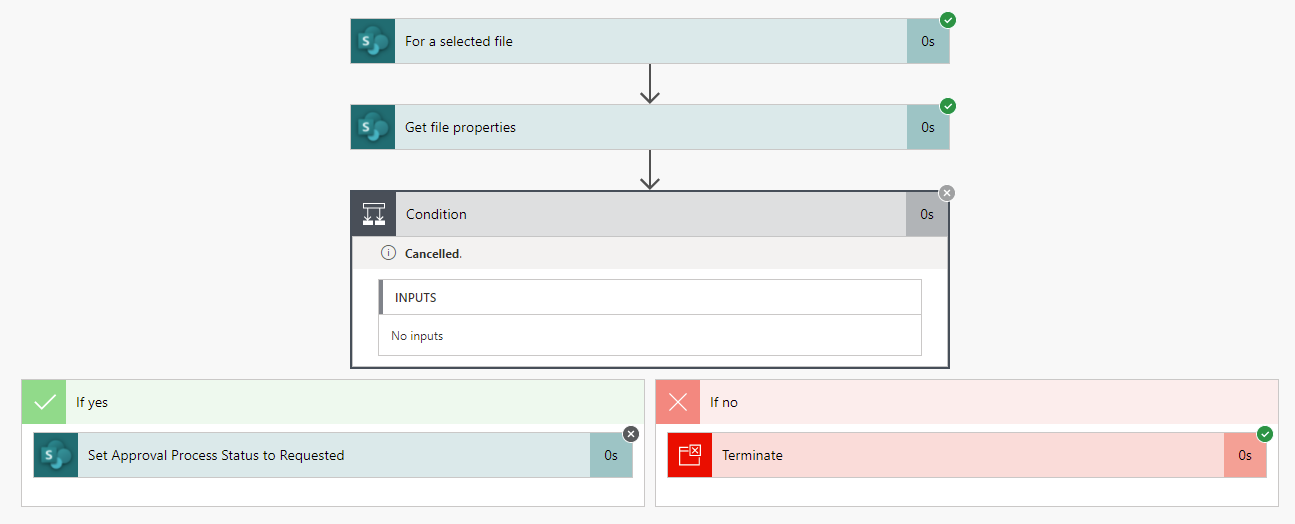
Task: Click the INPUTS section heading
Action: point(416,297)
